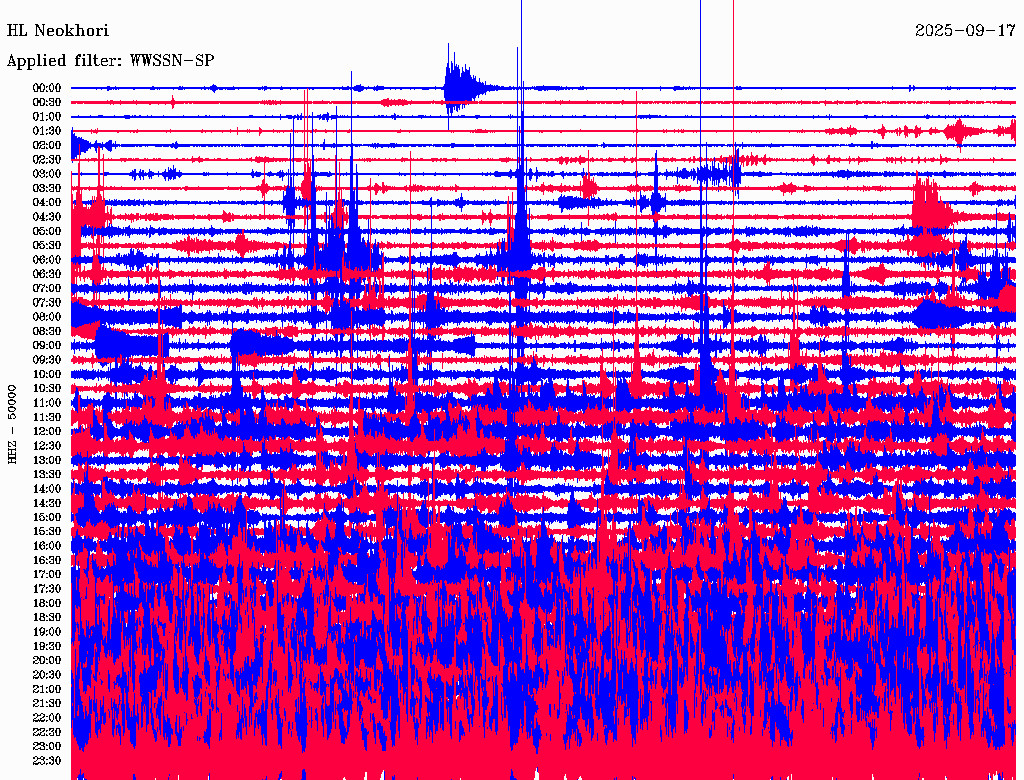
Task: Select the 23:00 time label
Action: [47, 747]
